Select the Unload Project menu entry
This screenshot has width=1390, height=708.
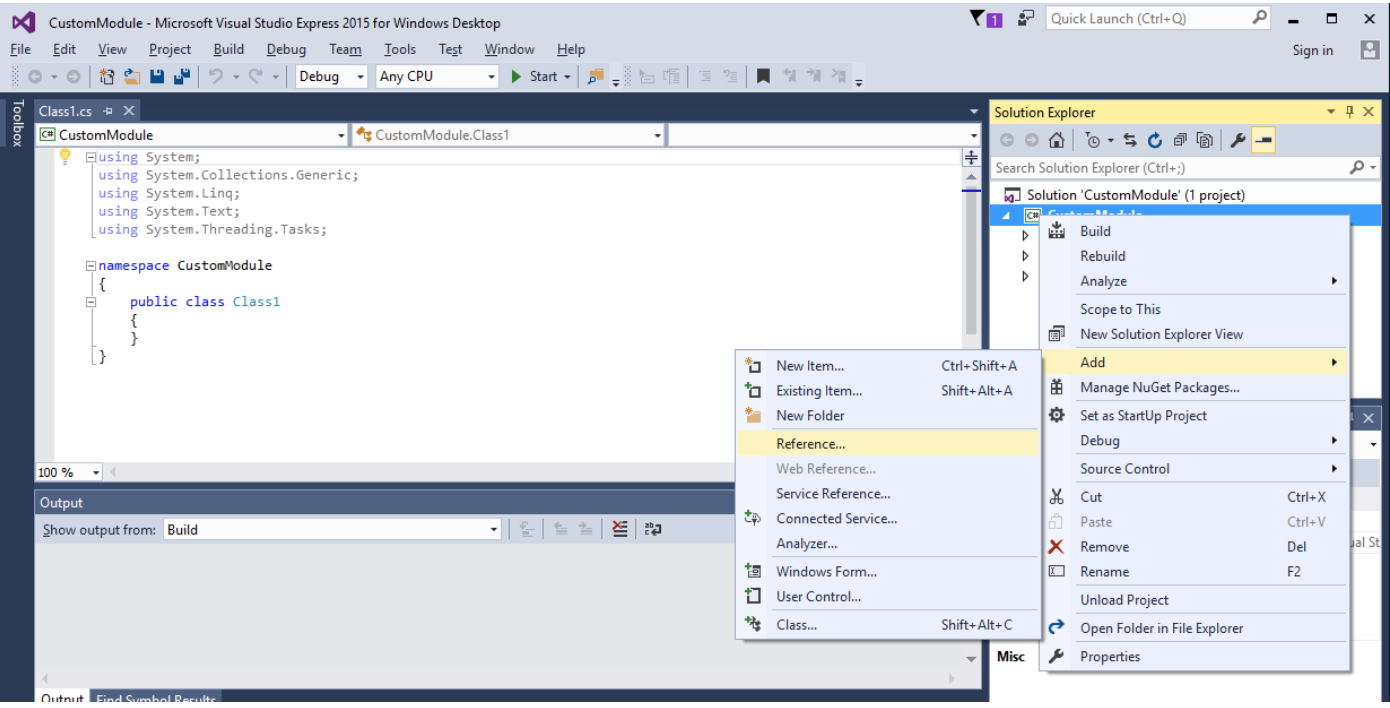(x=1194, y=600)
